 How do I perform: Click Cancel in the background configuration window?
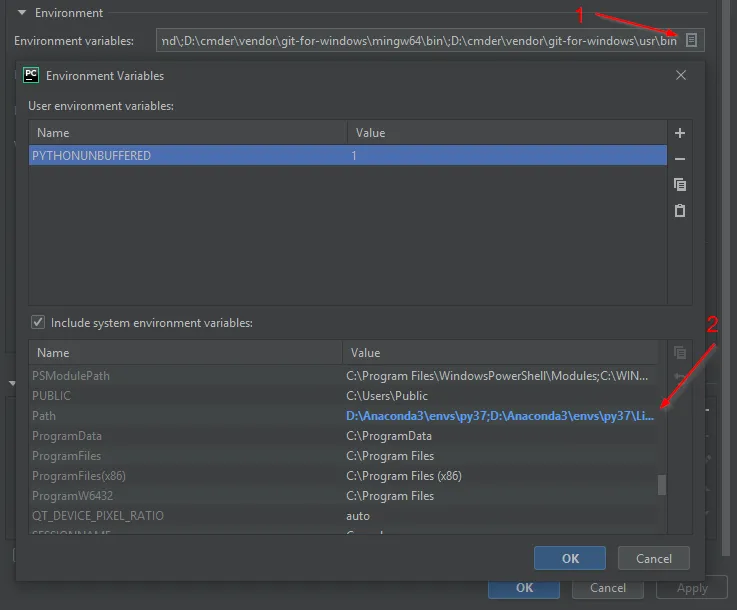(608, 589)
